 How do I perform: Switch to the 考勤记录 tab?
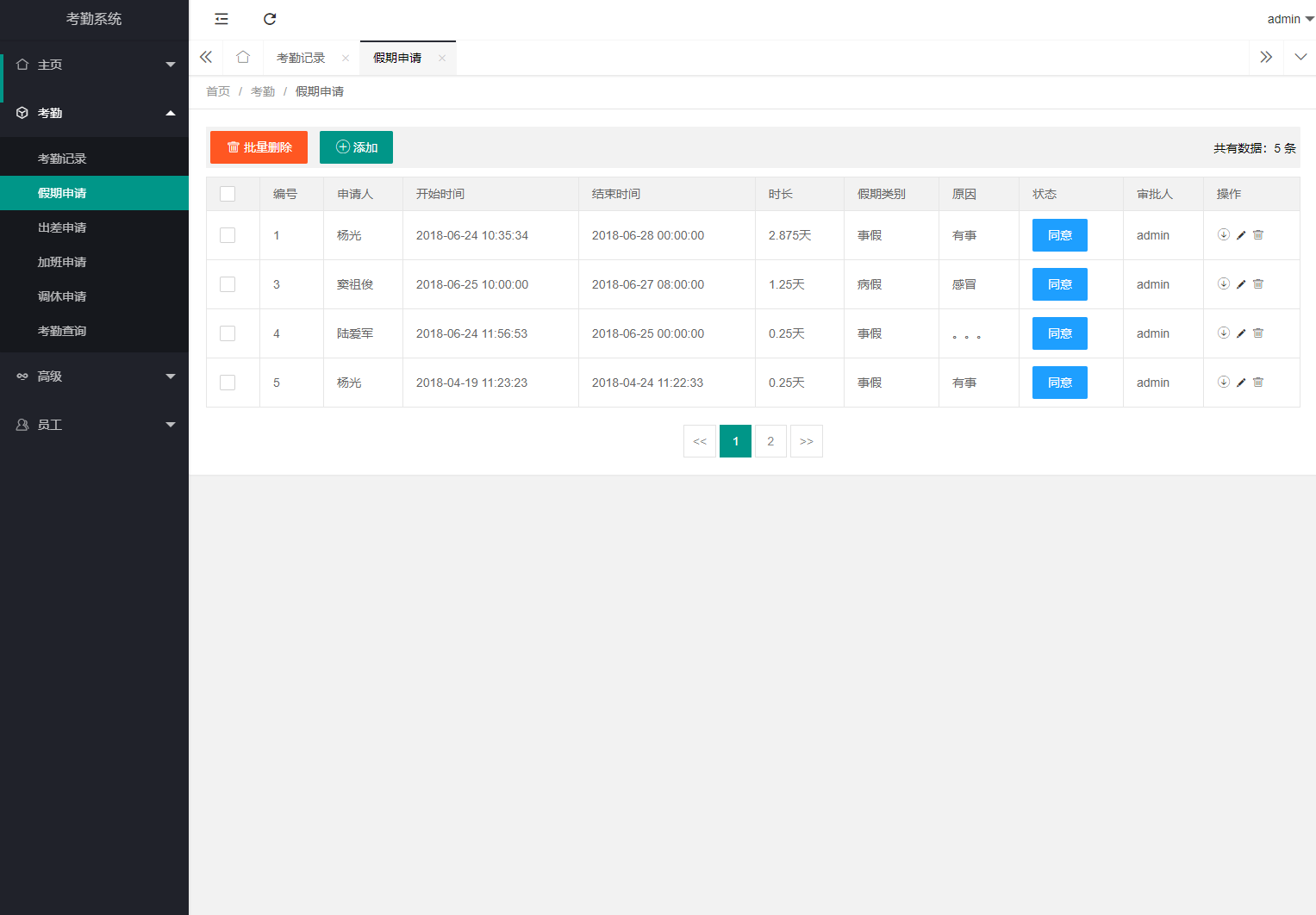tap(301, 58)
